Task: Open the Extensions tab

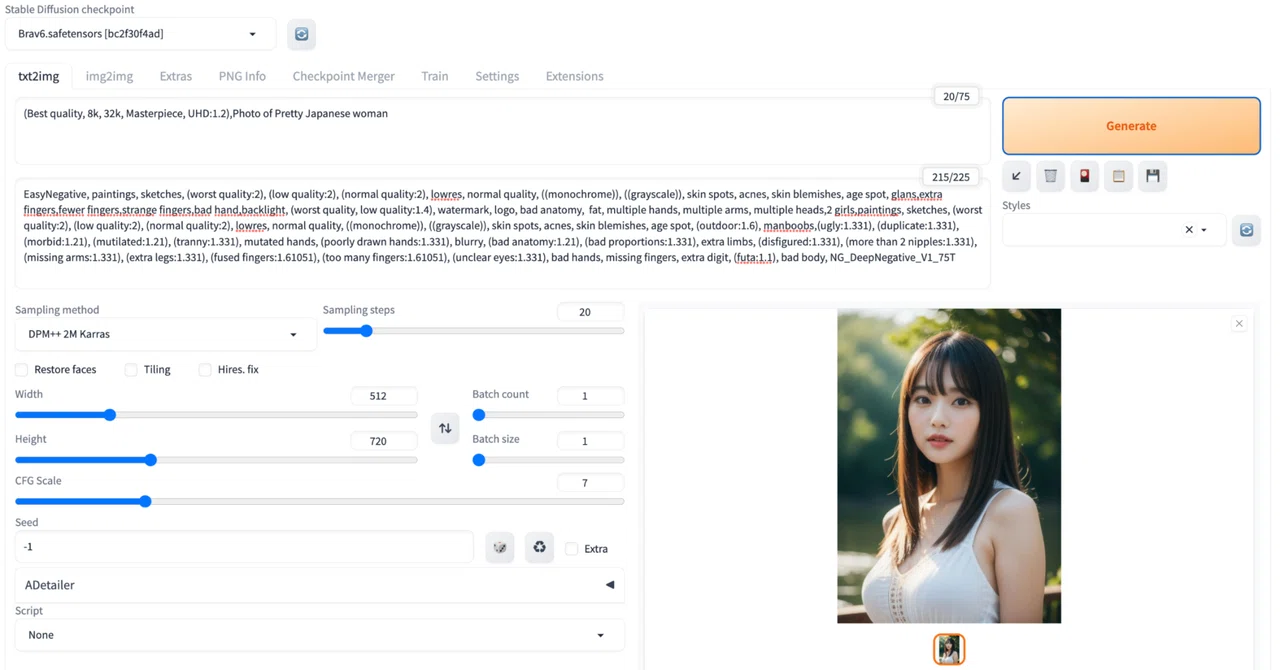Action: point(574,76)
